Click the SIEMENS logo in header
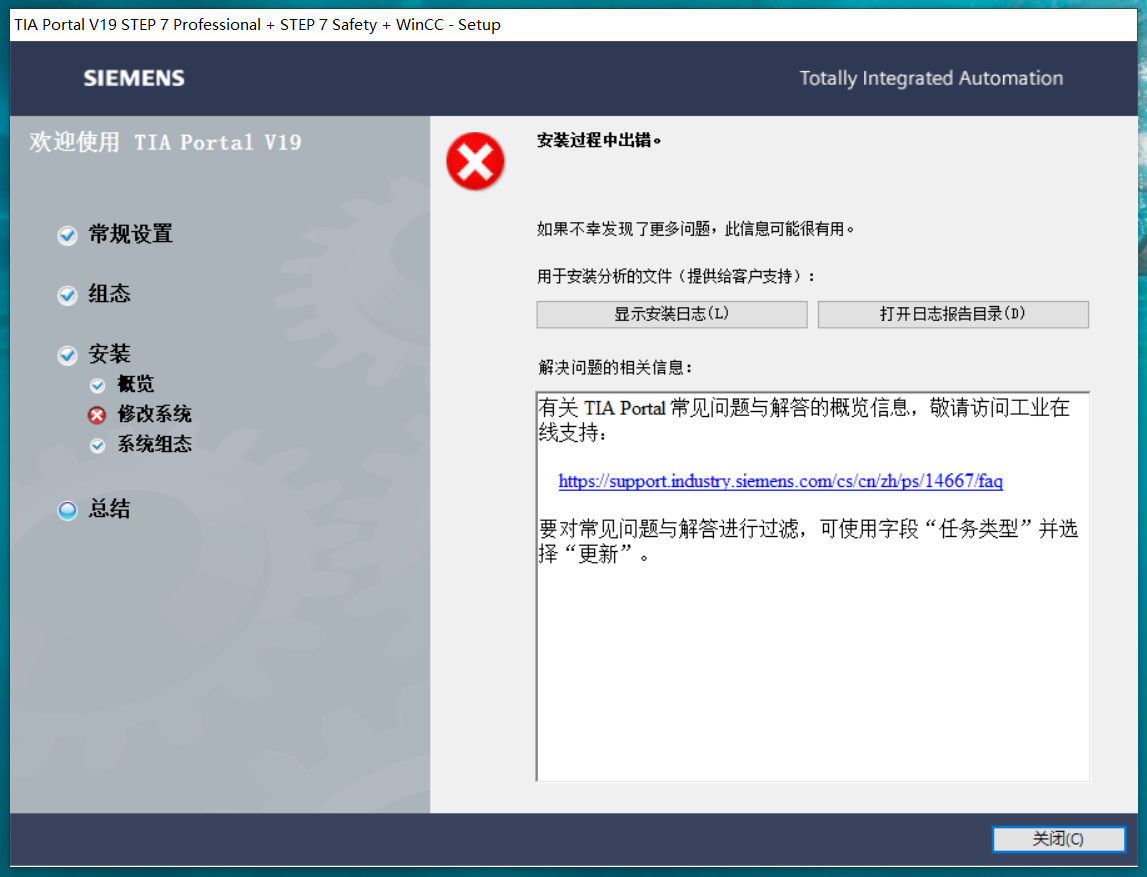Viewport: 1147px width, 877px height. pyautogui.click(x=134, y=78)
